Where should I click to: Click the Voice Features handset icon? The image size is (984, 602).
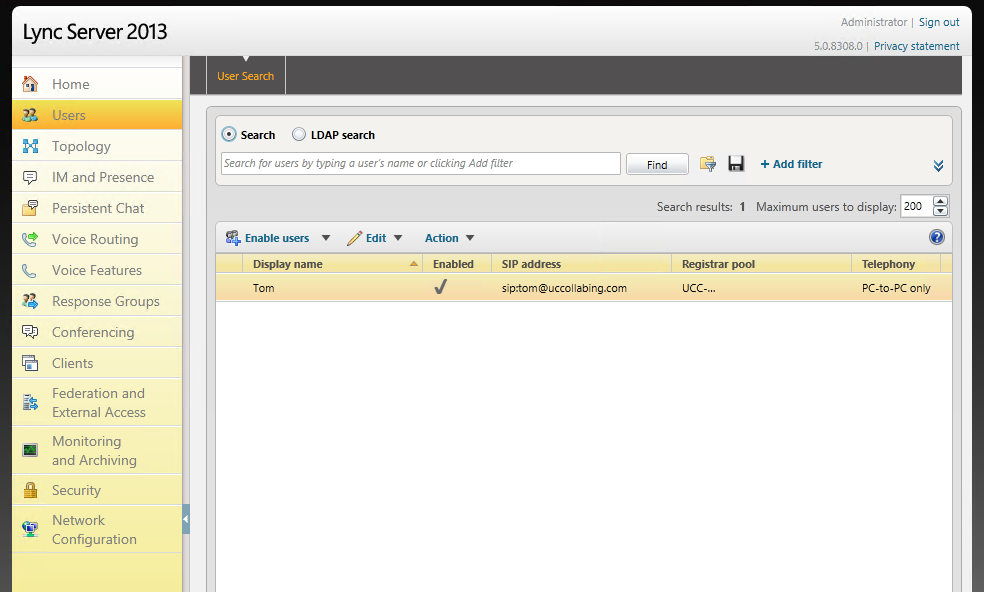(29, 271)
